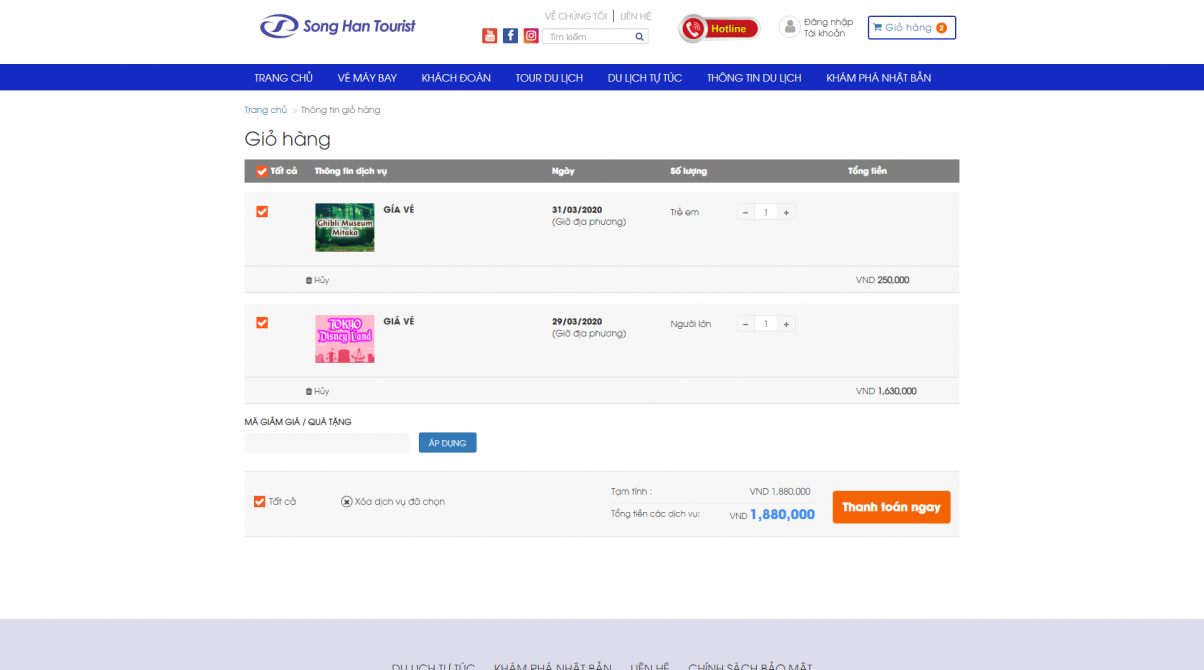This screenshot has height=670, width=1204.
Task: Open the VÉ MÁY BAY menu
Action: coord(367,78)
